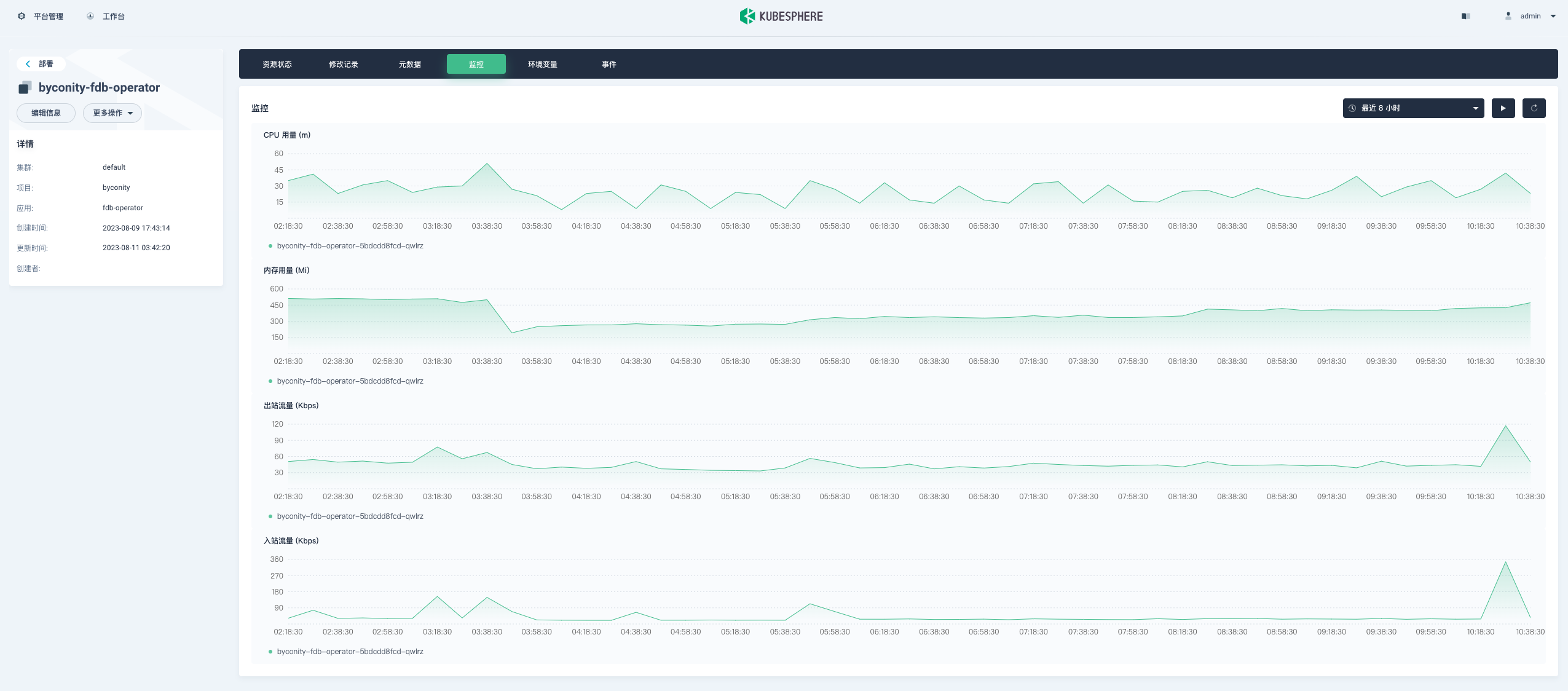Expand the more actions (更多操作) dropdown
The height and width of the screenshot is (691, 1568).
pos(112,113)
